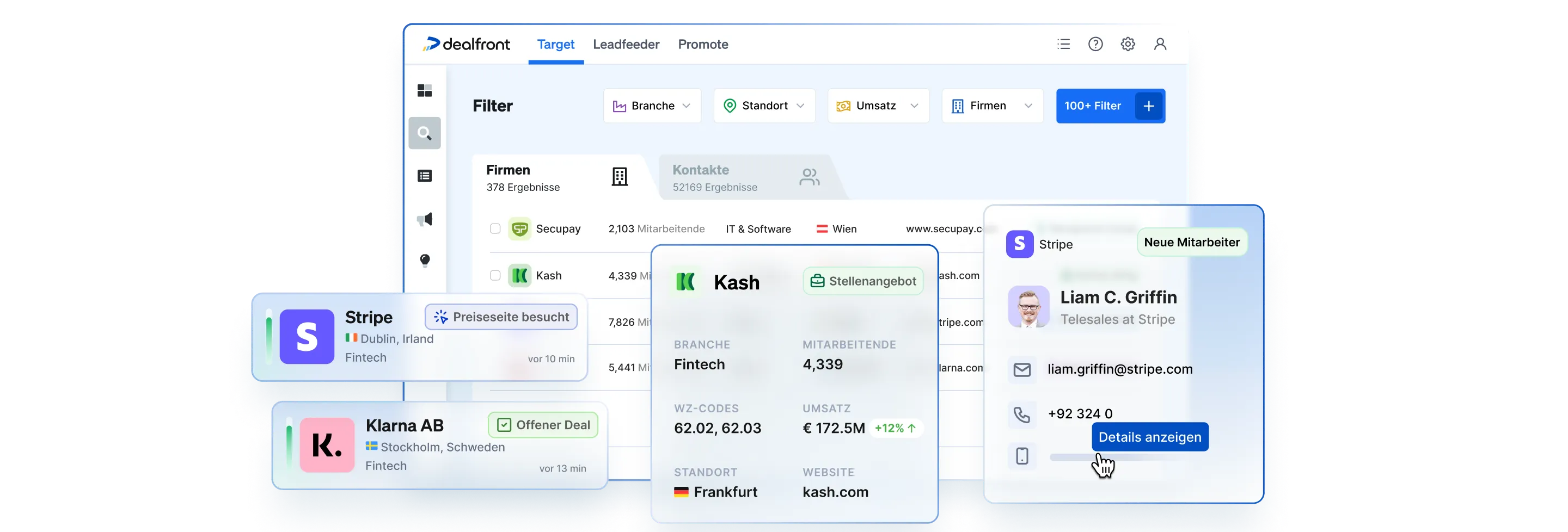Screen dimensions: 1568x532
Task: Click the dealfront logo
Action: (467, 44)
